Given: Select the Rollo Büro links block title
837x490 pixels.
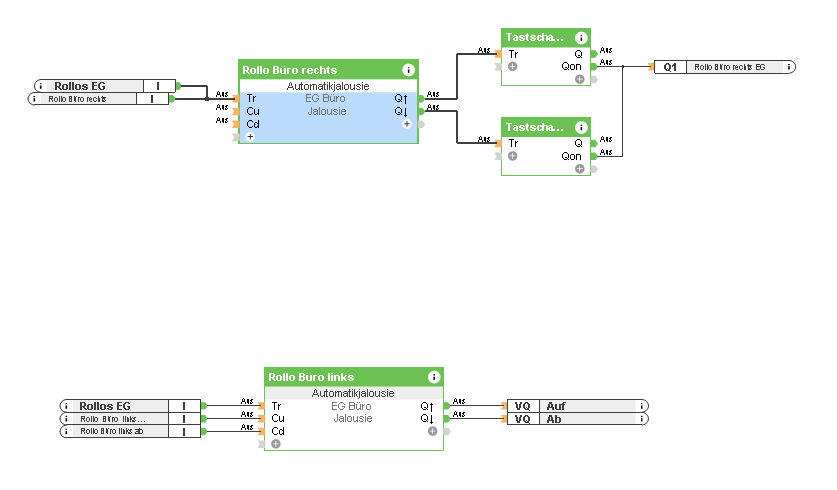Looking at the screenshot, I should pos(311,377).
